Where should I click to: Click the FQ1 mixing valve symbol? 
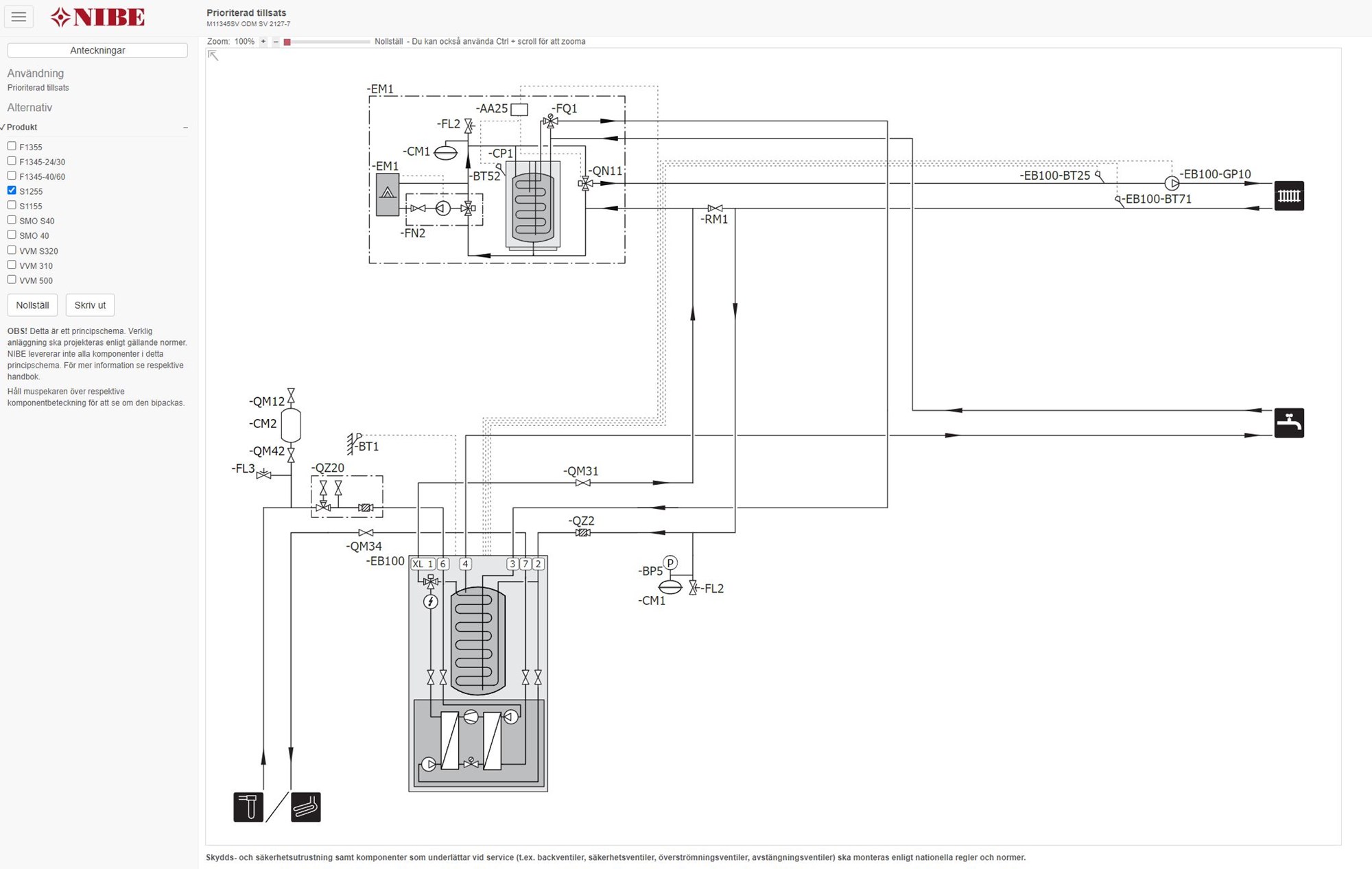click(549, 121)
